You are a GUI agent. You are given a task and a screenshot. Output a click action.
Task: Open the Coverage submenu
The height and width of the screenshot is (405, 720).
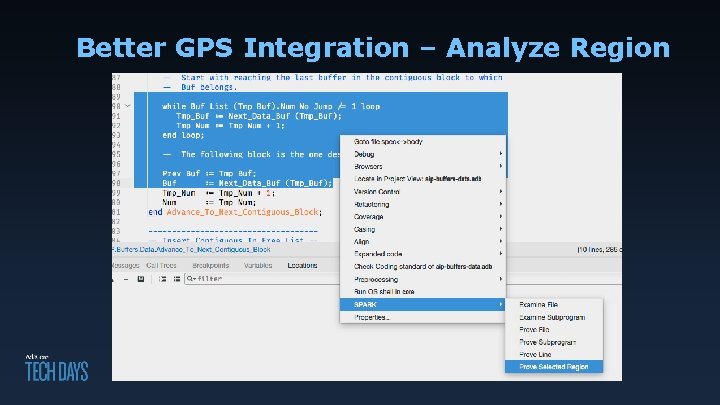tap(423, 217)
